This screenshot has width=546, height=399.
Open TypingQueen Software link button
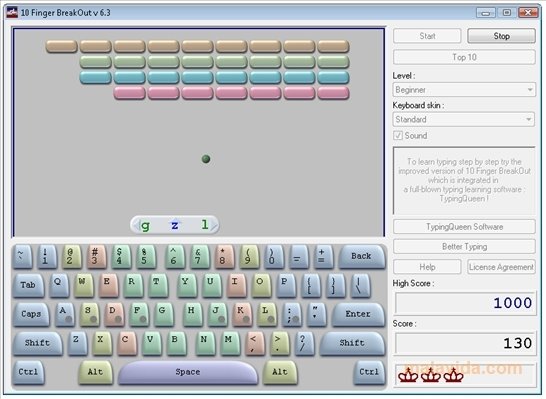point(464,227)
